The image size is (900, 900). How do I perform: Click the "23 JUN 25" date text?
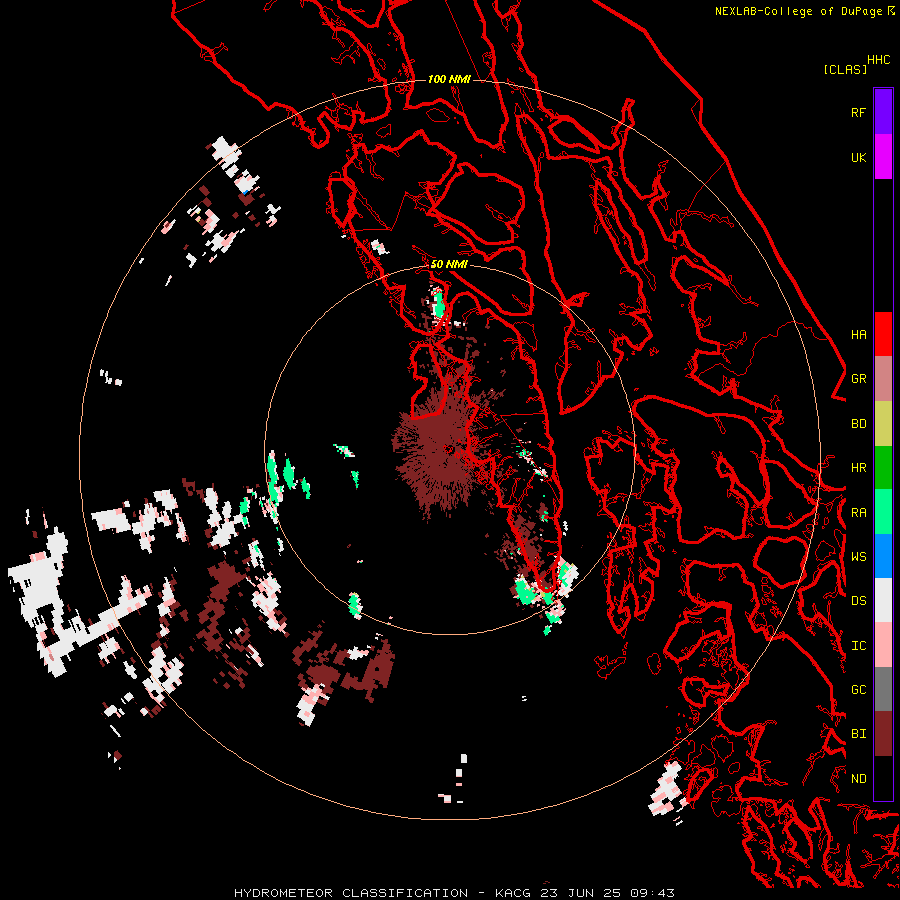click(x=581, y=893)
